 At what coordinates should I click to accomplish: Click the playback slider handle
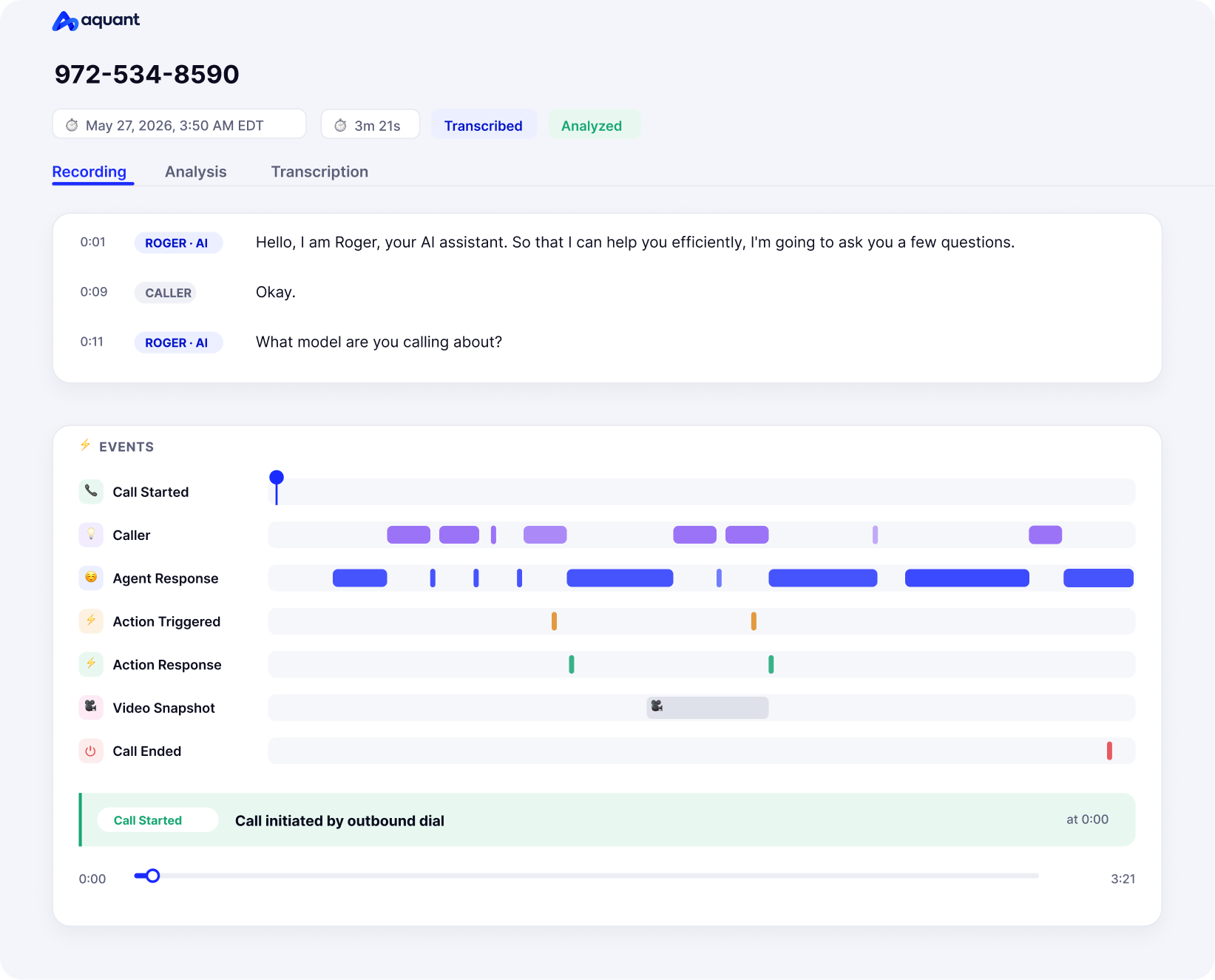pyautogui.click(x=153, y=876)
